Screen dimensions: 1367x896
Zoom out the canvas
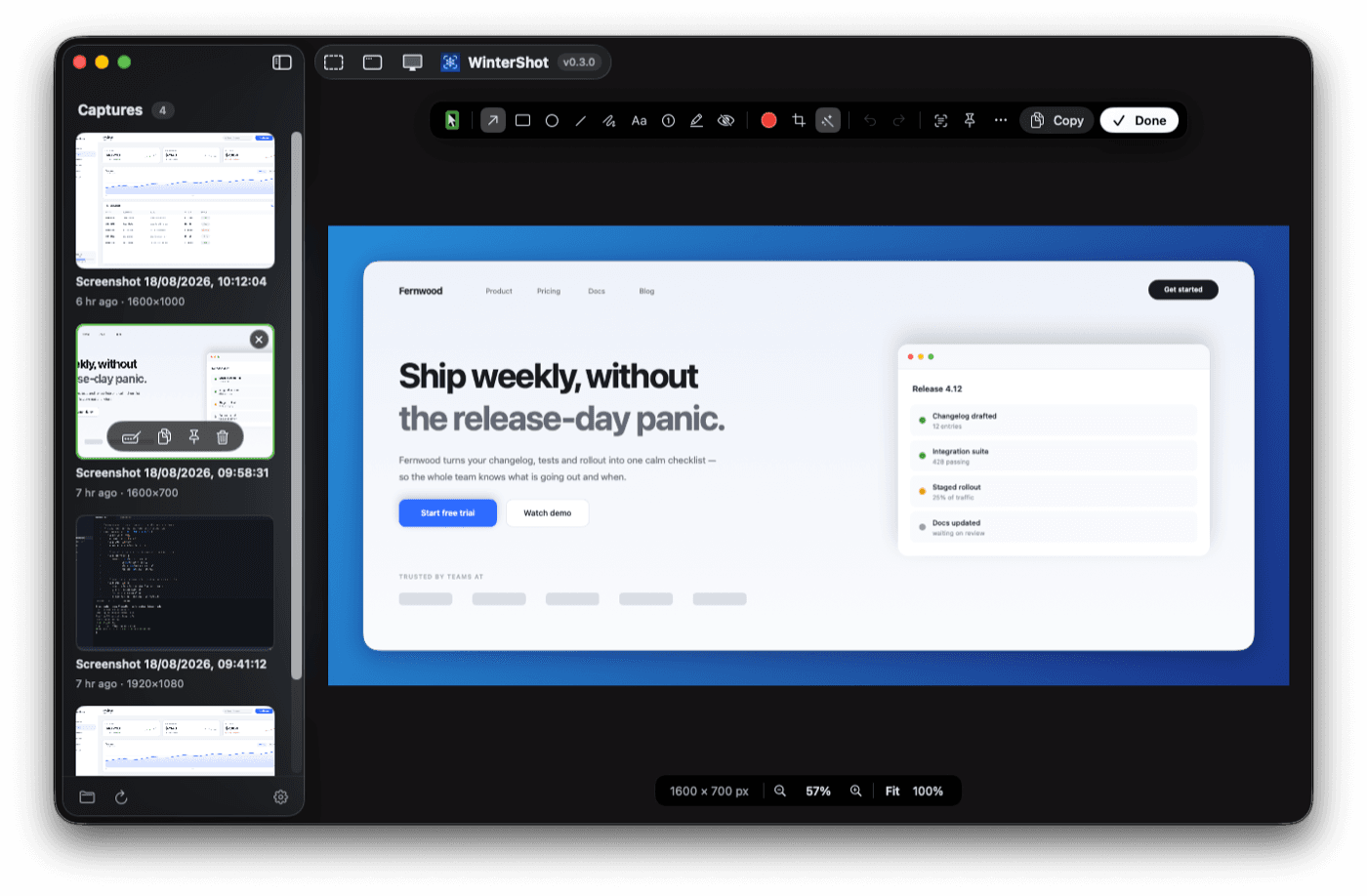(780, 791)
